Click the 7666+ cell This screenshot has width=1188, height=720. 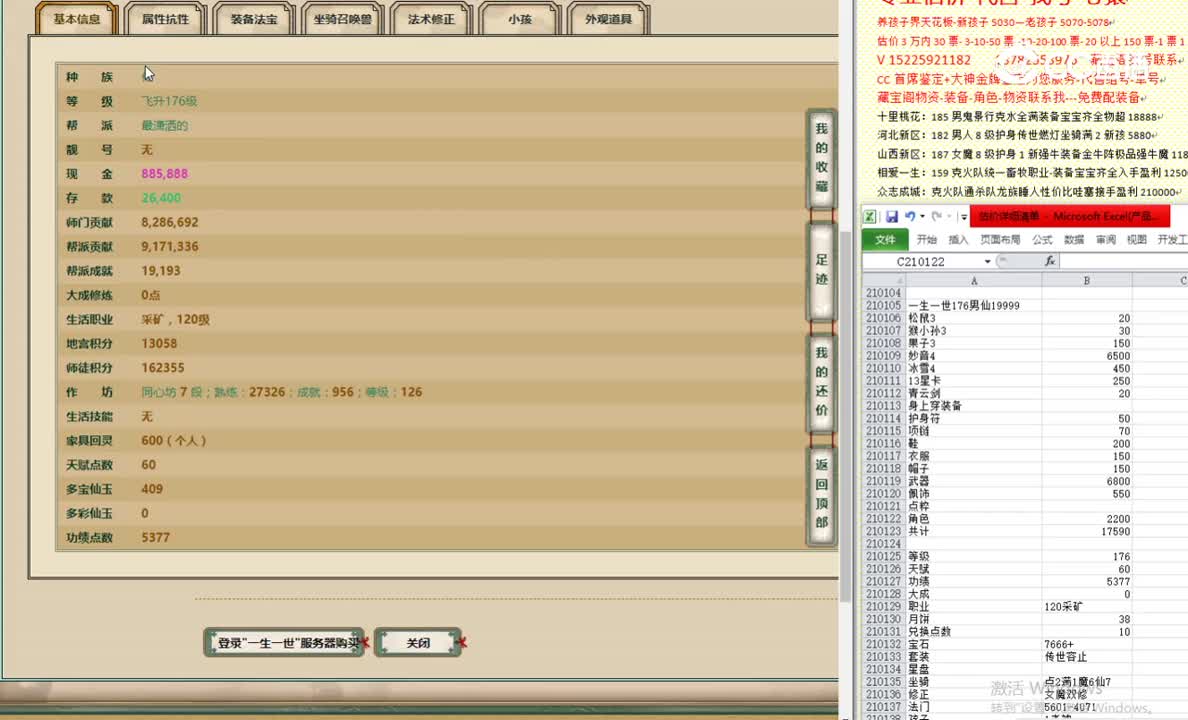[1087, 644]
